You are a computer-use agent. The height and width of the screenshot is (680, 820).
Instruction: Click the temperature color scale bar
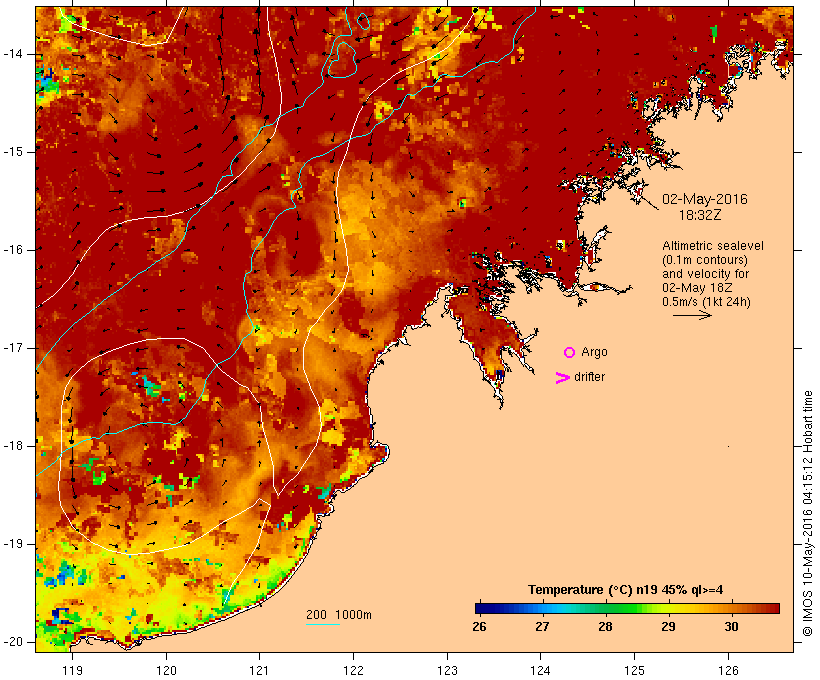point(628,608)
